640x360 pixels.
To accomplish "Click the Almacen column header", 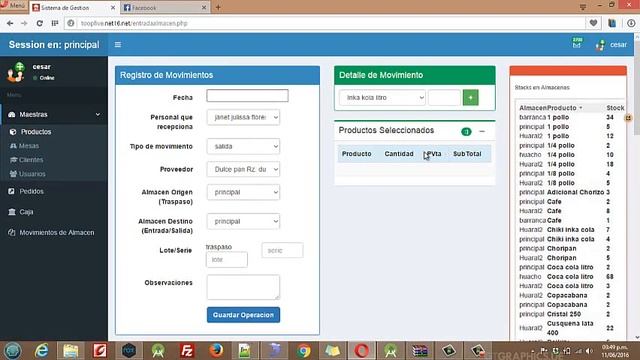I will pos(533,108).
